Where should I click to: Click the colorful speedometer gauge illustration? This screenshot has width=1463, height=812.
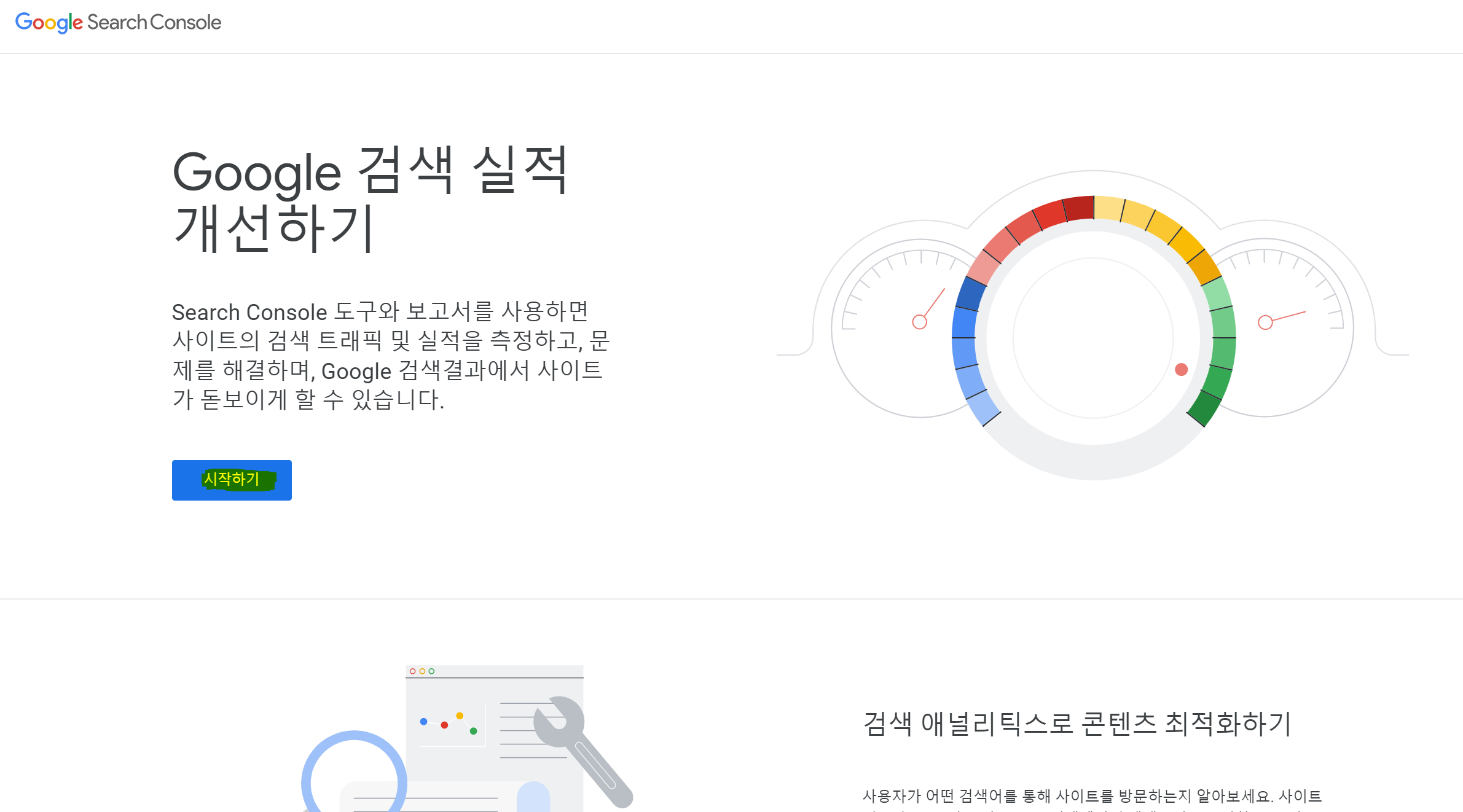pyautogui.click(x=1093, y=326)
